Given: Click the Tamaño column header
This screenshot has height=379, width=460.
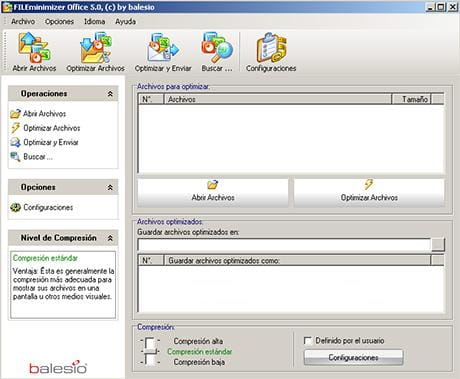Looking at the screenshot, I should 411,99.
